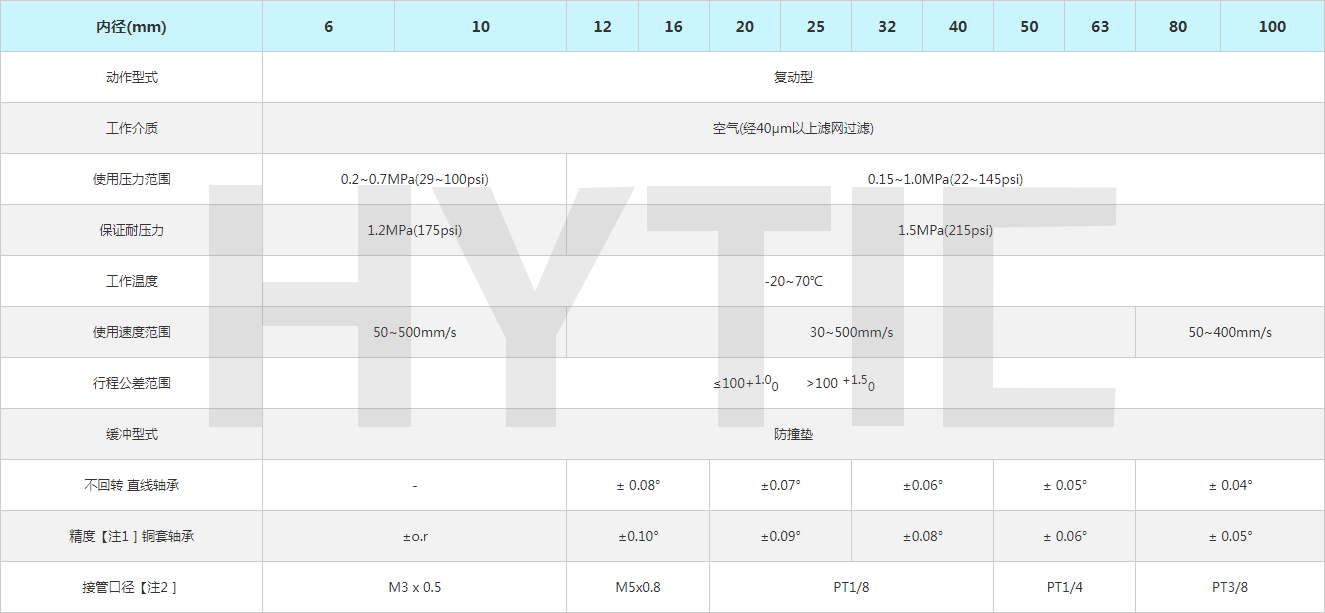Click the 动作型式 row label
The width and height of the screenshot is (1325, 613).
(131, 77)
